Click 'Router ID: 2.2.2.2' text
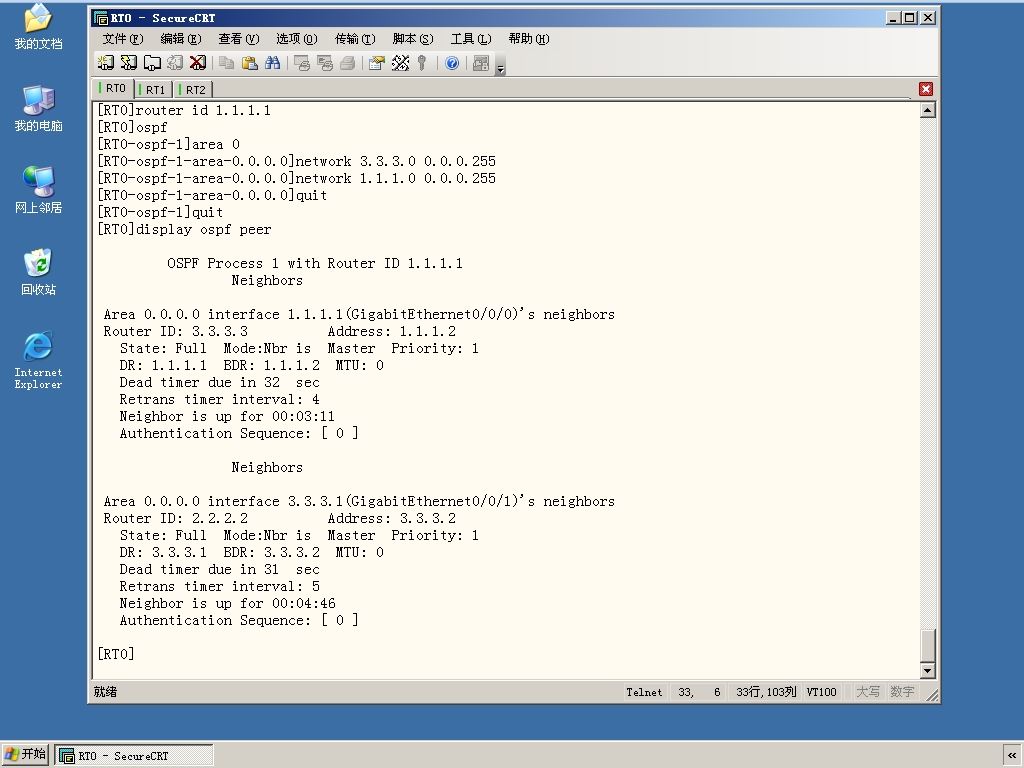This screenshot has height=768, width=1024. (x=176, y=519)
